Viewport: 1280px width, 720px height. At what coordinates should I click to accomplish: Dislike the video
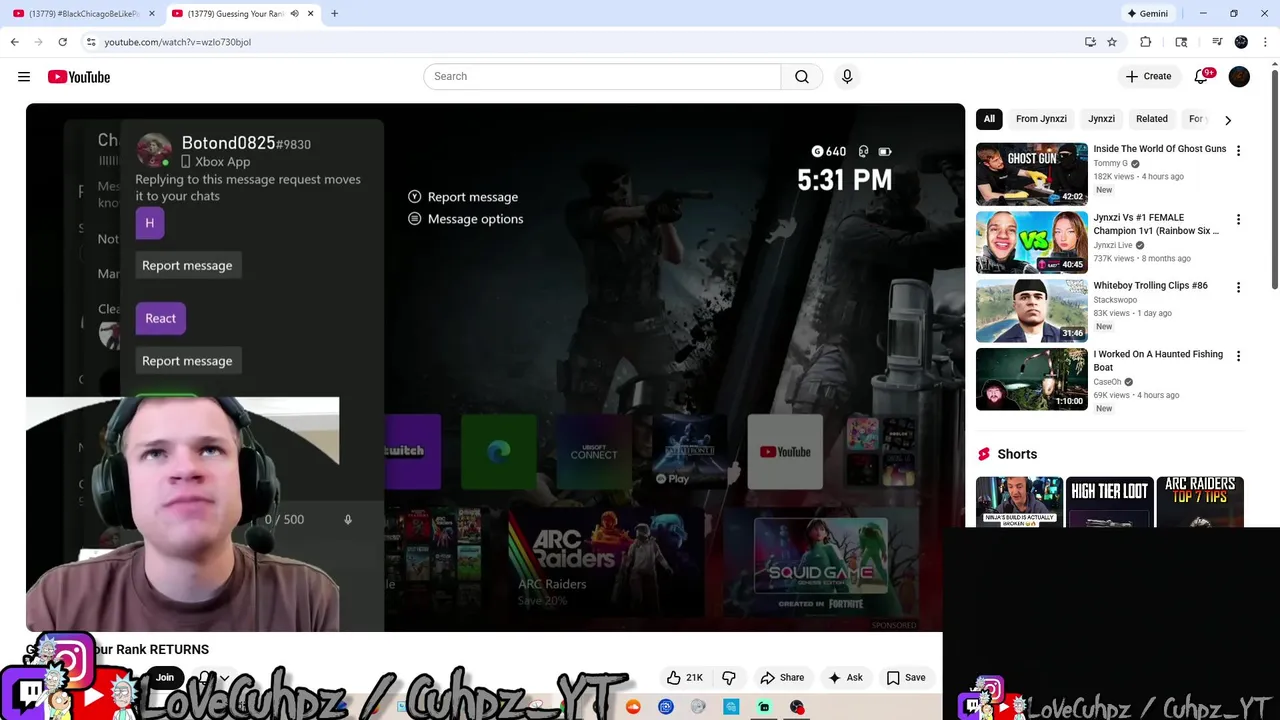pos(729,677)
